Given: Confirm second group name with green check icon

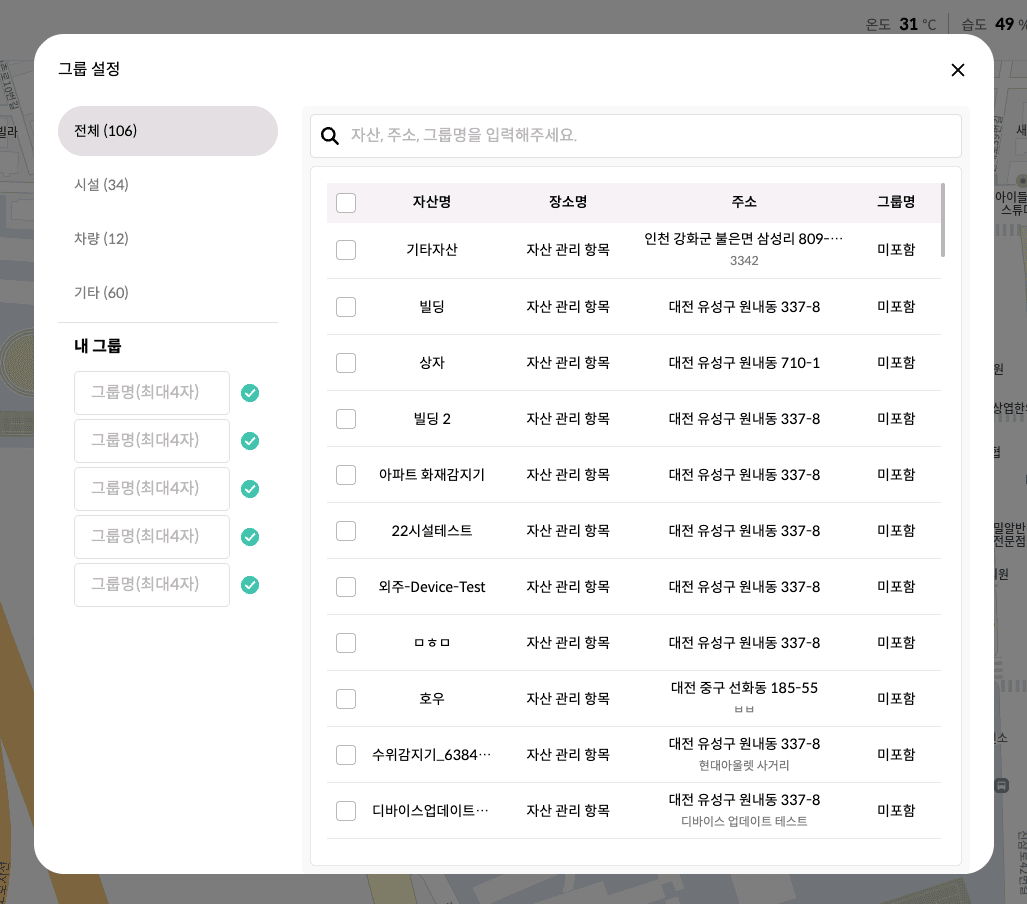Looking at the screenshot, I should tap(250, 441).
